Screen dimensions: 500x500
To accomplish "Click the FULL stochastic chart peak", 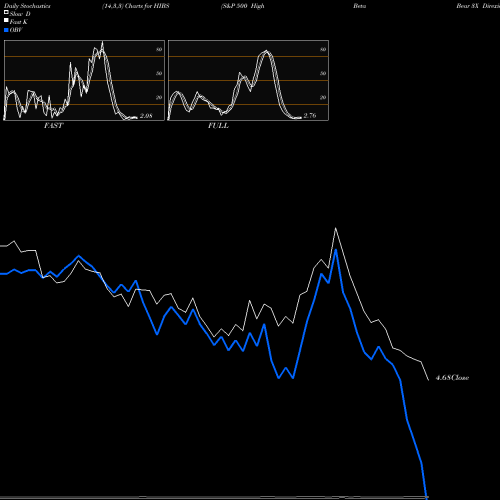I will [266, 51].
